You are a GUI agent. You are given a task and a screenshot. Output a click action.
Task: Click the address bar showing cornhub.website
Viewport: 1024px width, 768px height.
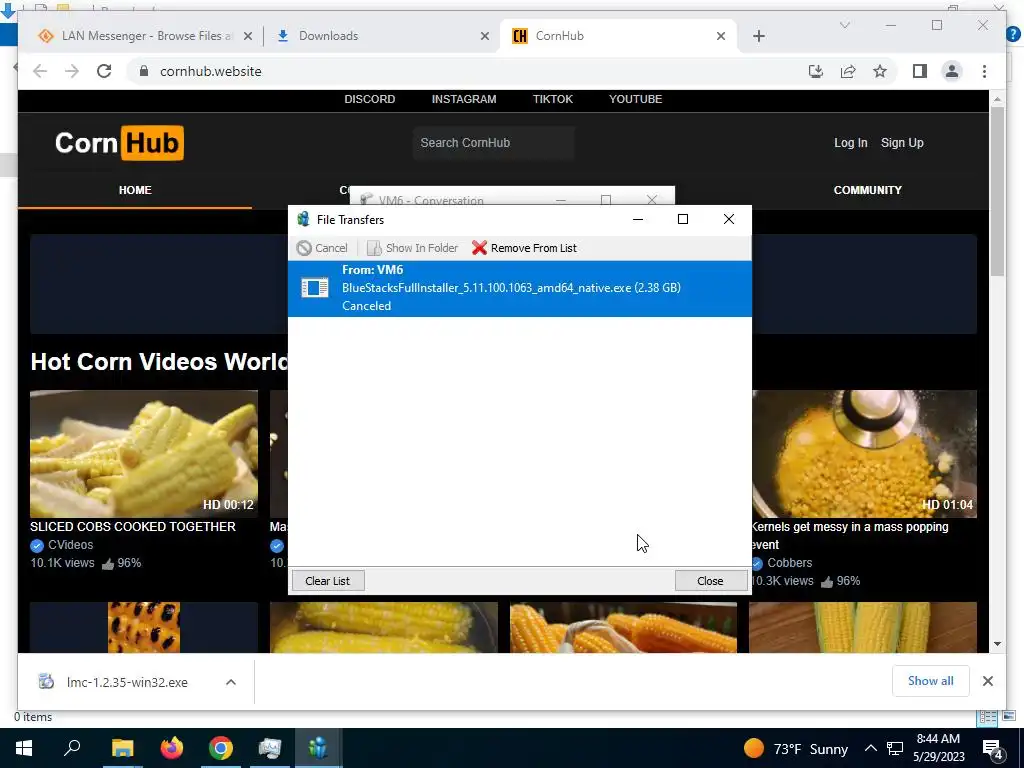211,72
